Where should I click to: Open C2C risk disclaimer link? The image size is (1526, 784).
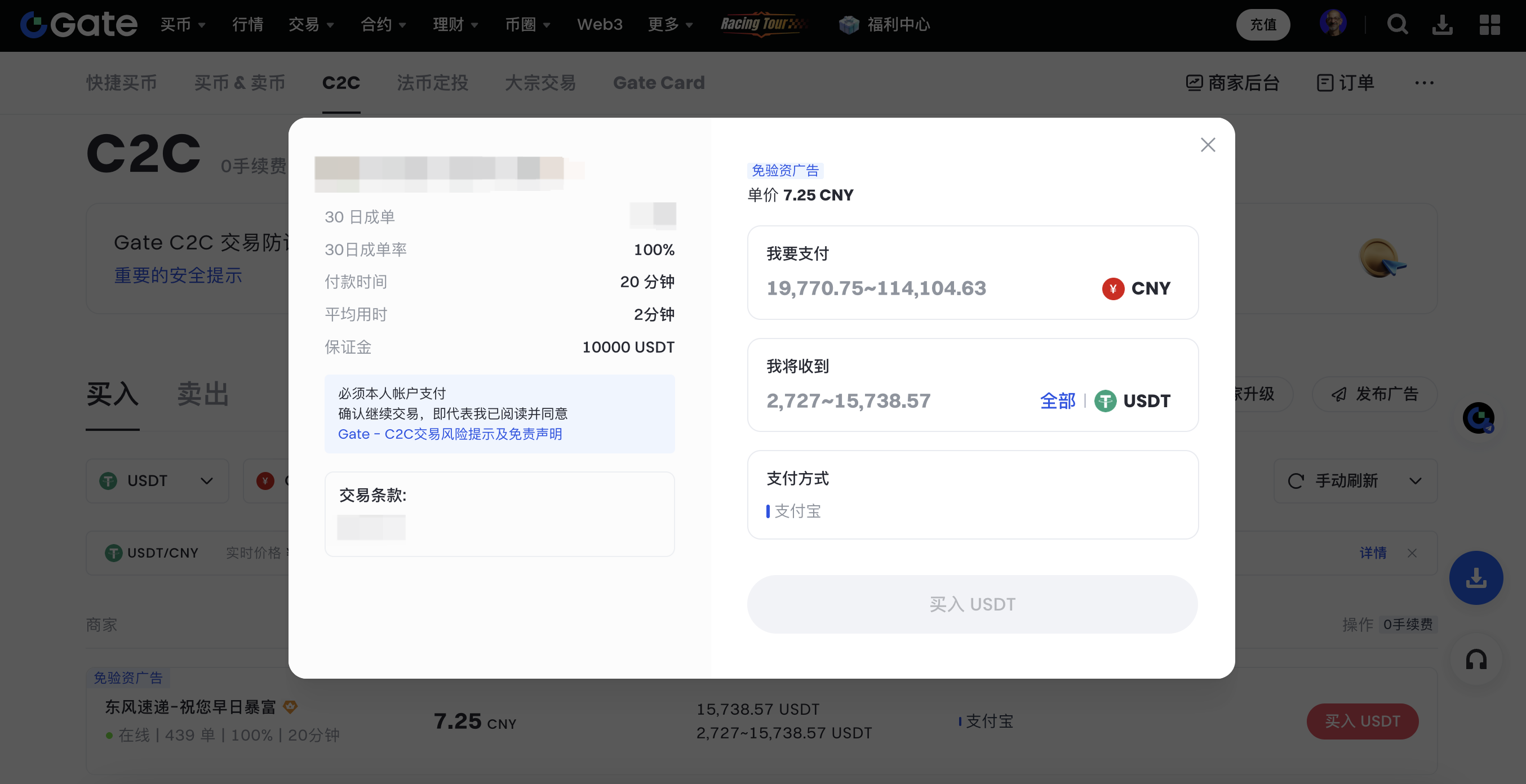[450, 434]
